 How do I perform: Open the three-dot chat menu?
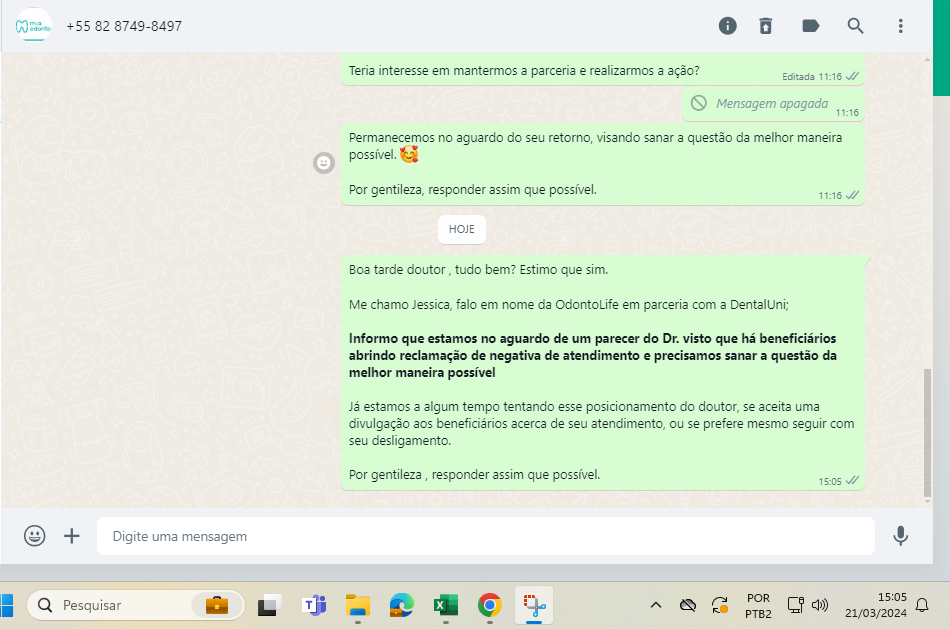click(900, 26)
